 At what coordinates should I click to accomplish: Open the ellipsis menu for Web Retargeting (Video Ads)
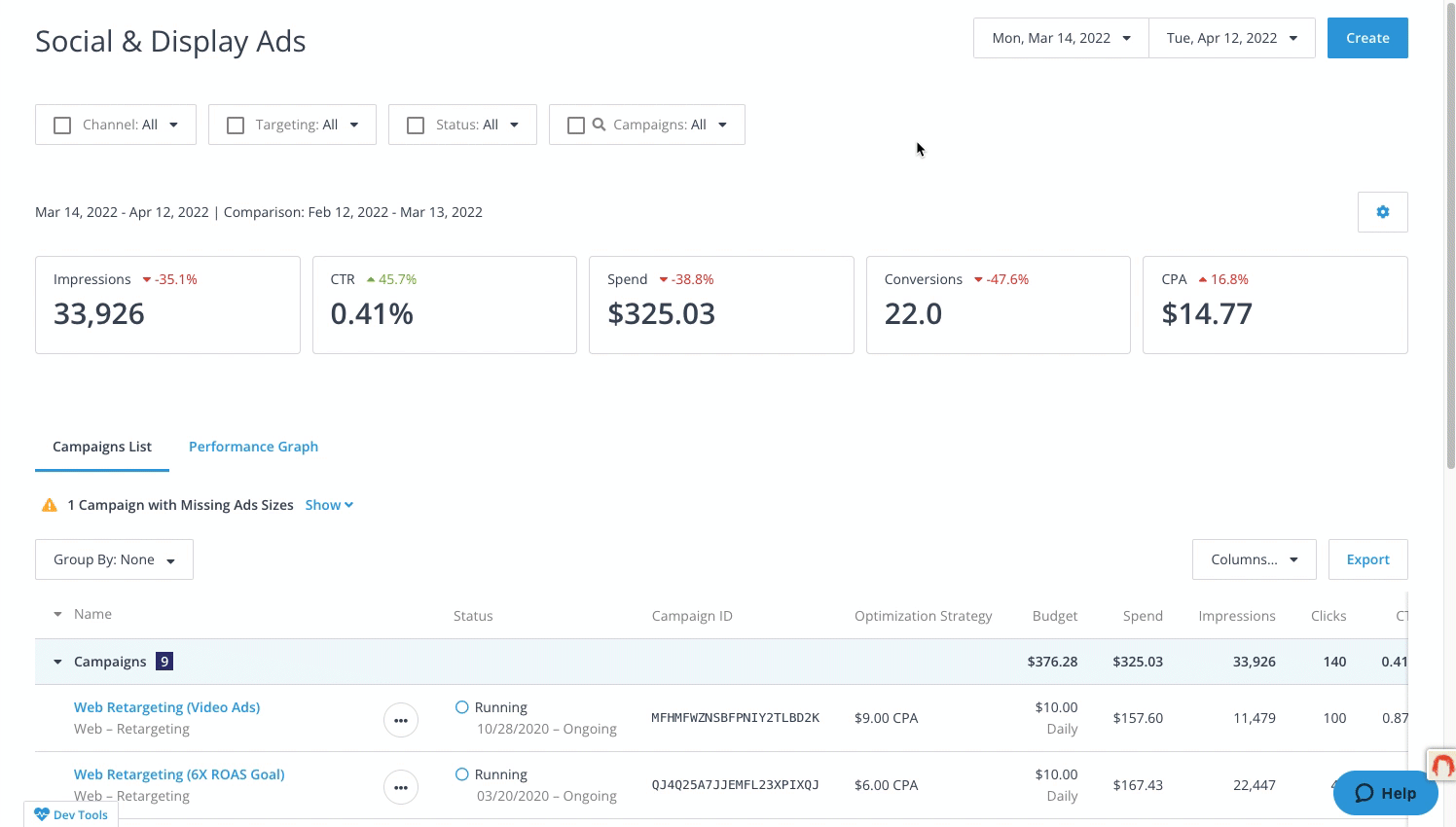(400, 720)
